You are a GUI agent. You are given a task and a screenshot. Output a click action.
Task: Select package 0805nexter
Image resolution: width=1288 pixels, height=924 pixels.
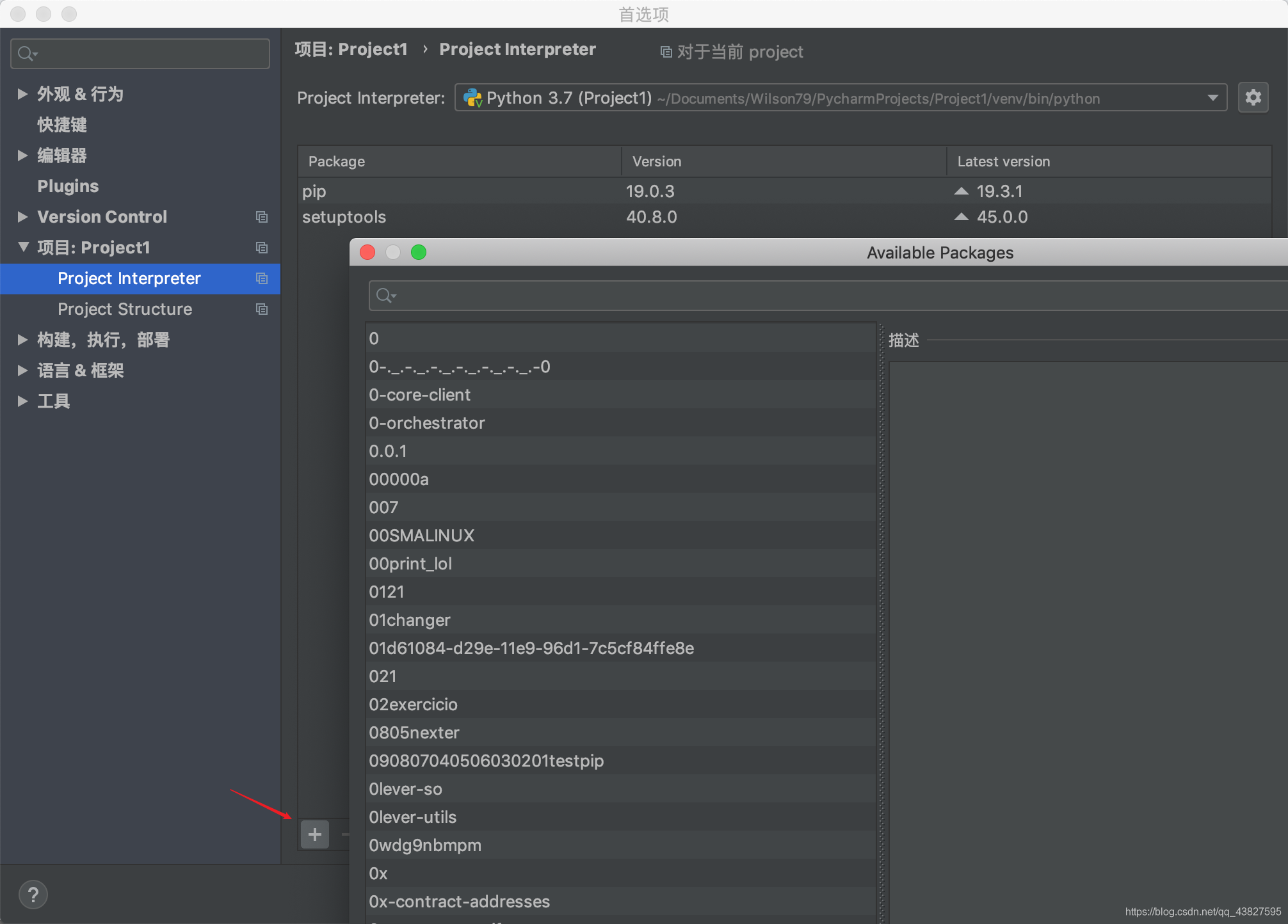click(621, 732)
